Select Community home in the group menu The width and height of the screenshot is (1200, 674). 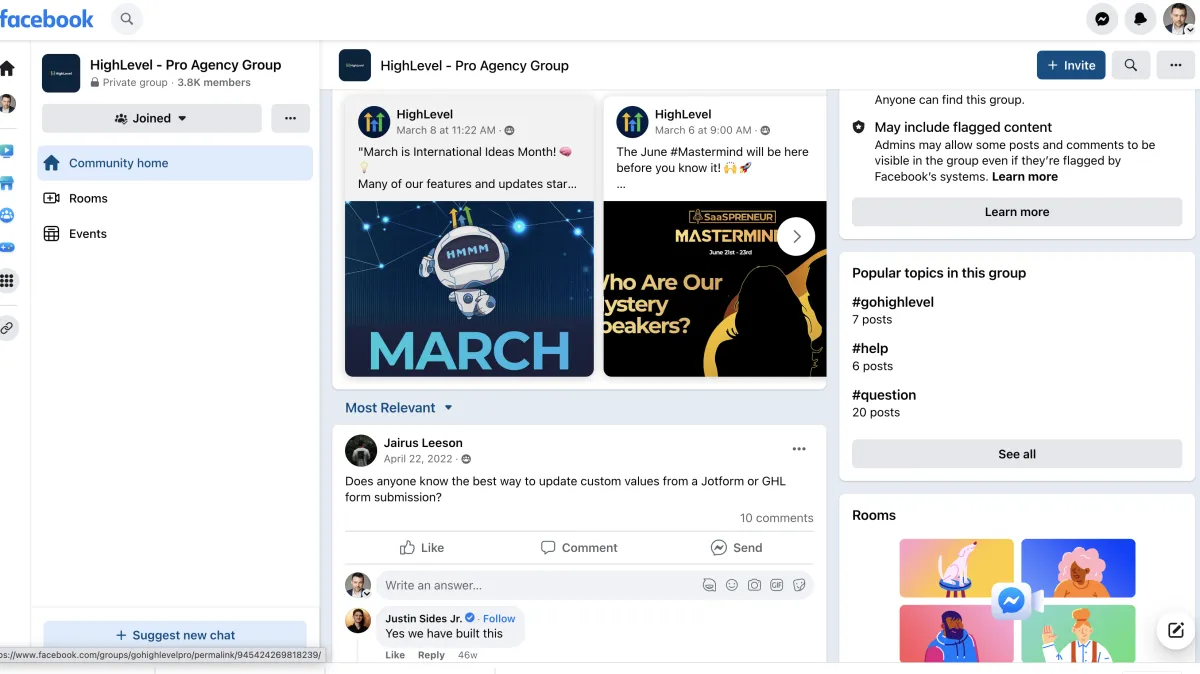[x=175, y=163]
